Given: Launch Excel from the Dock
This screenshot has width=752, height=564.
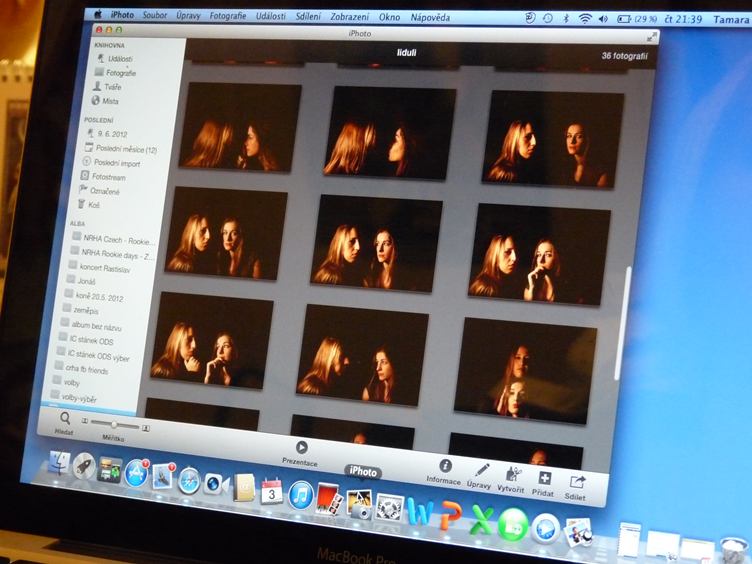Looking at the screenshot, I should point(482,519).
